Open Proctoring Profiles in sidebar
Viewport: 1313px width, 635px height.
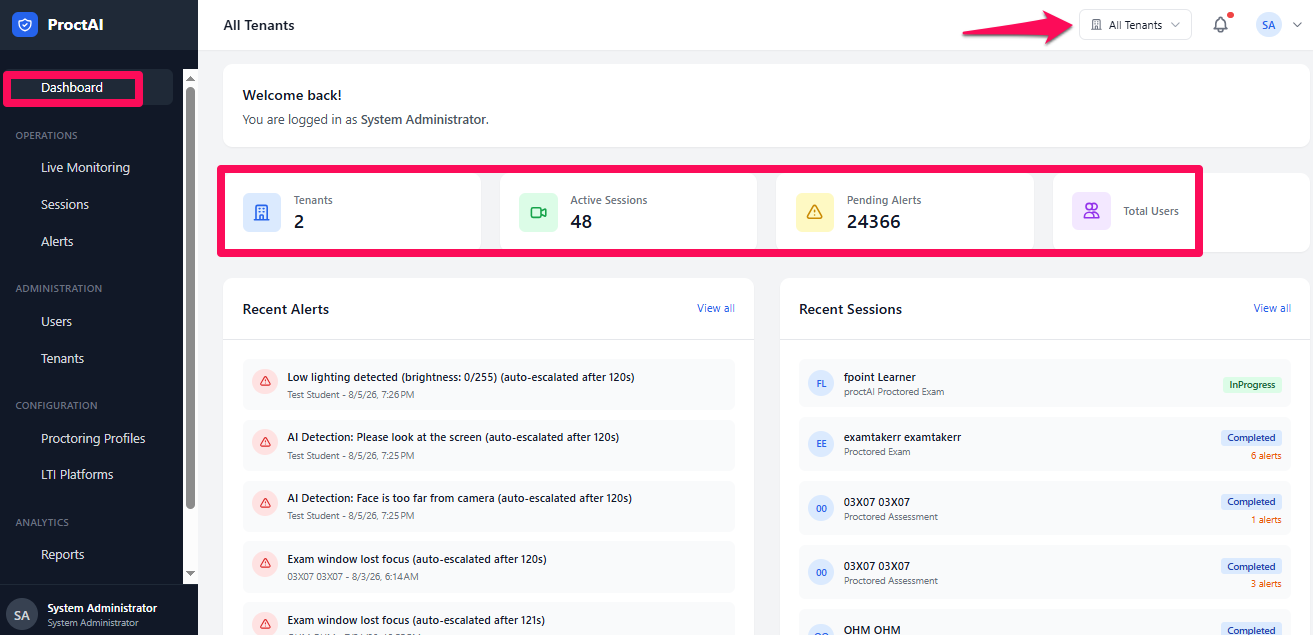[93, 439]
